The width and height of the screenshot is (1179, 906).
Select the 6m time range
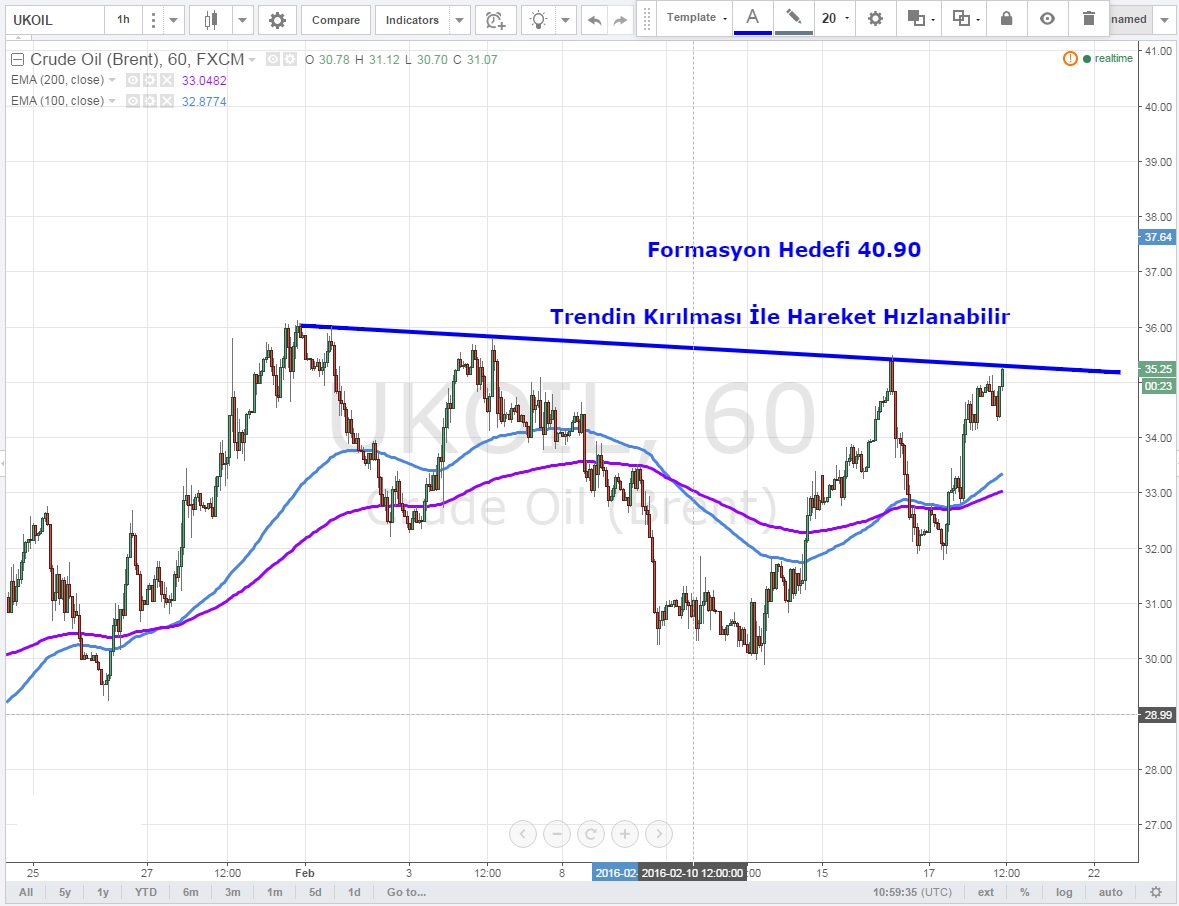[x=190, y=892]
